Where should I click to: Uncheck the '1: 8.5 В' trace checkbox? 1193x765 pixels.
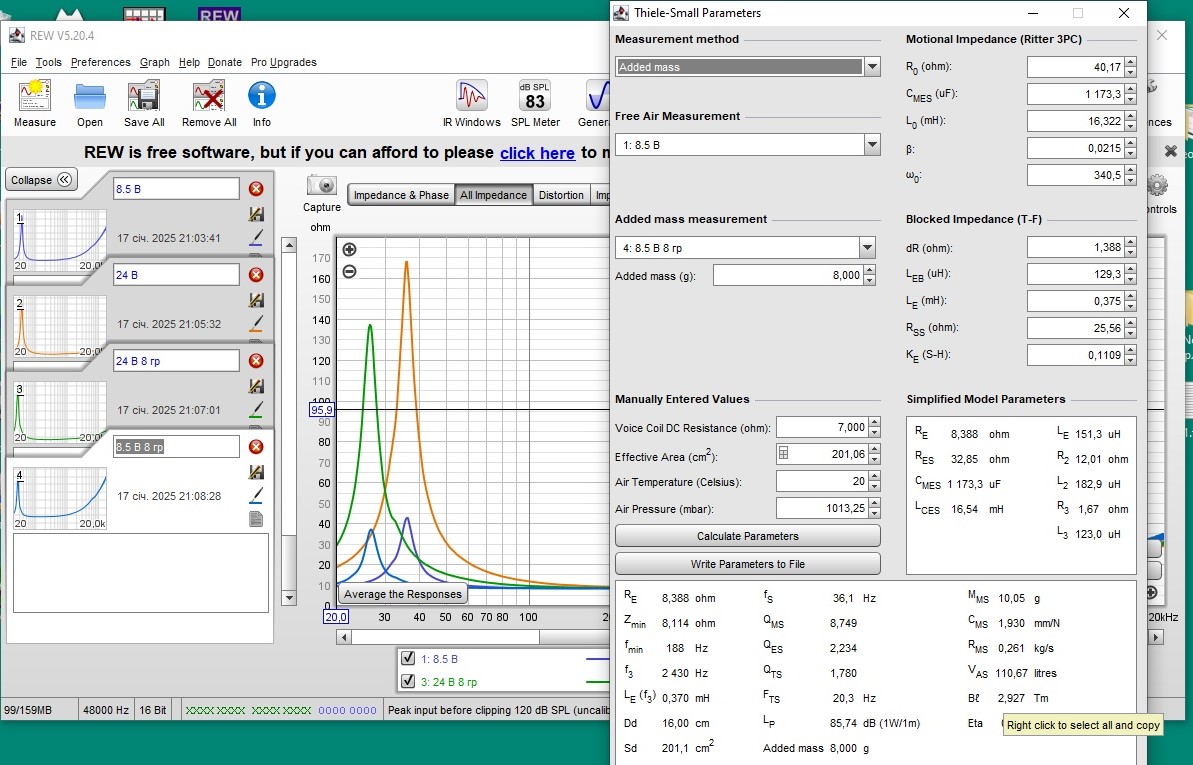[408, 659]
